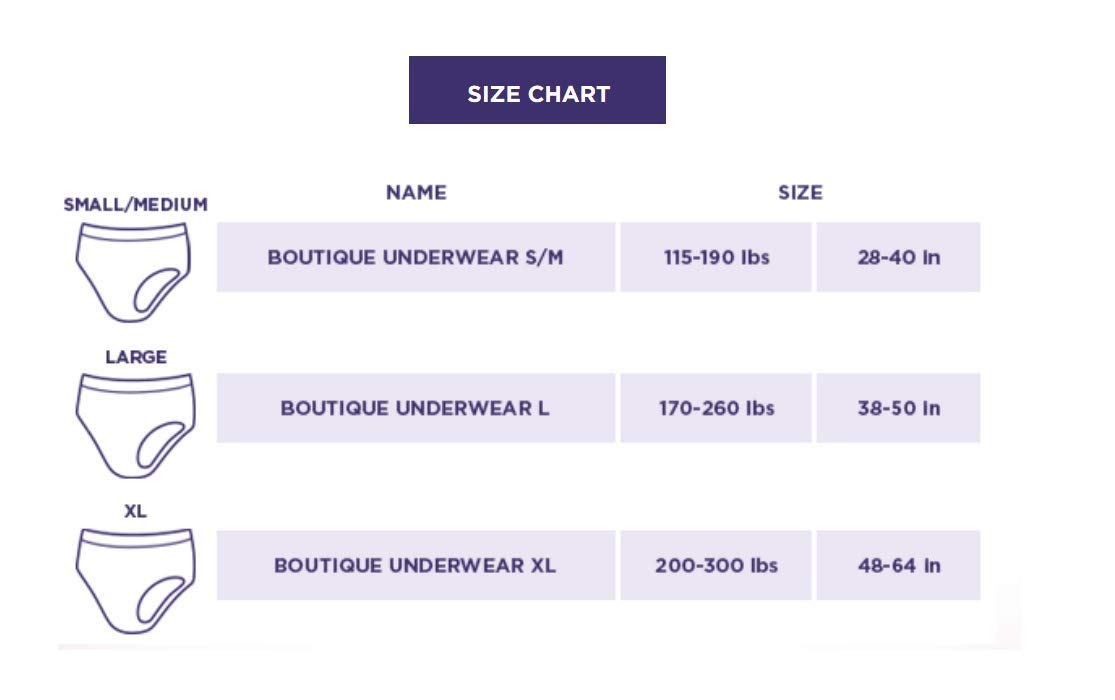Click the SMALL/MEDIUM label text
This screenshot has height=700, width=1115.
[x=135, y=204]
